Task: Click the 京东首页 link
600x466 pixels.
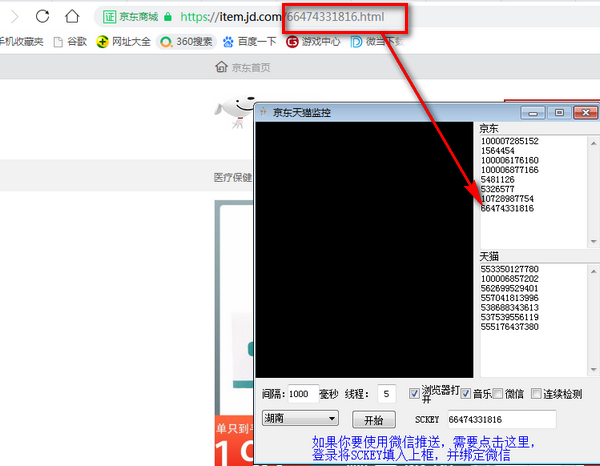Action: [x=243, y=67]
